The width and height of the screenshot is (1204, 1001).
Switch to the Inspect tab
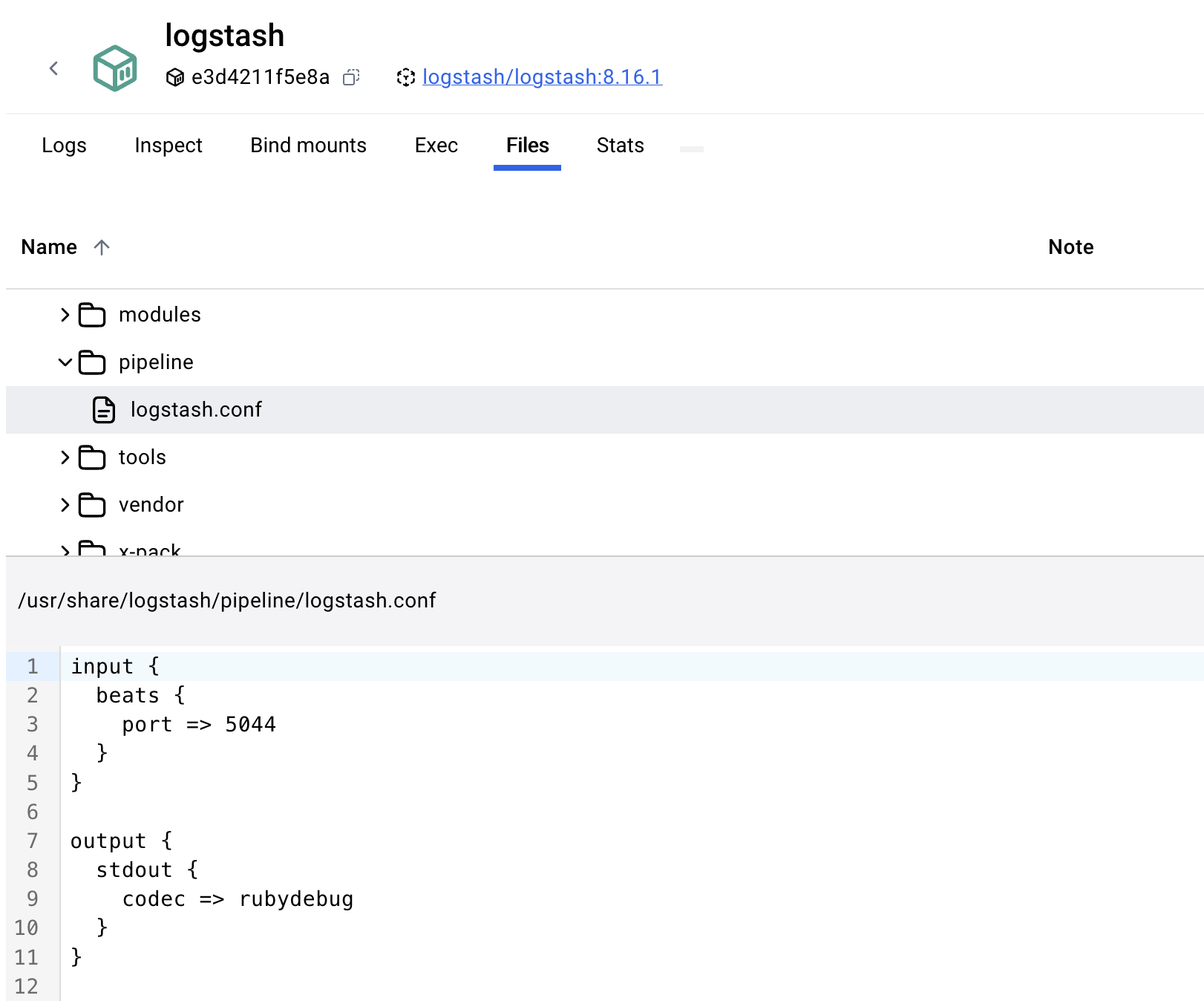(169, 145)
